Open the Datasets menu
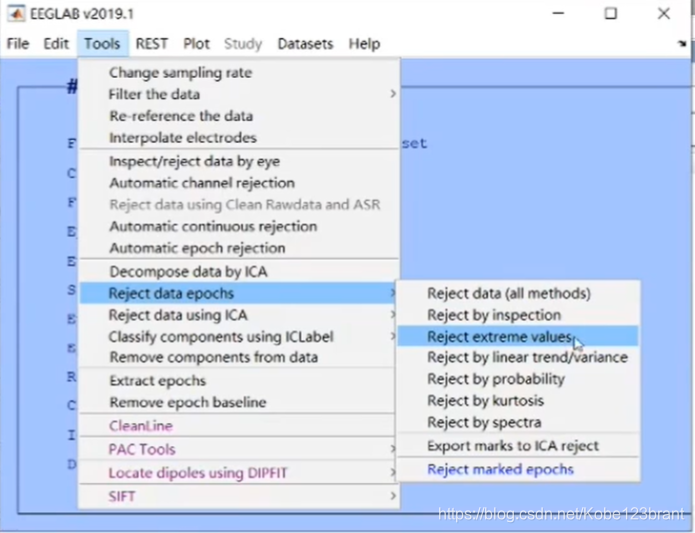The width and height of the screenshot is (695, 533). (x=305, y=44)
